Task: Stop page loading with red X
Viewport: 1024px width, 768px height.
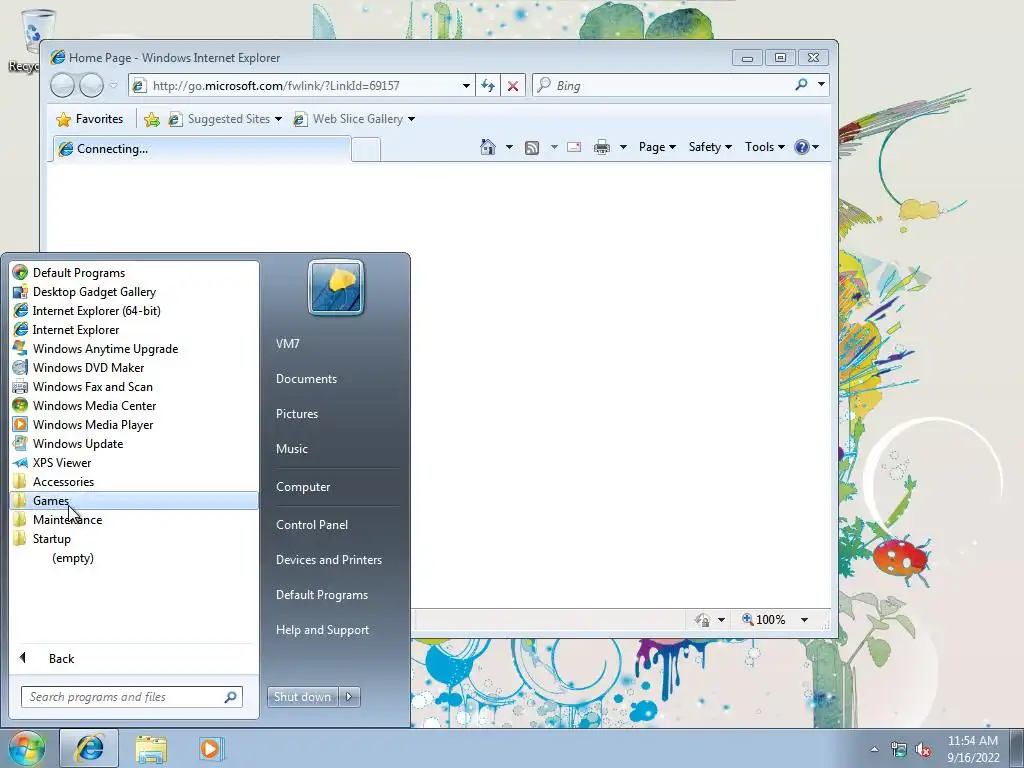Action: pyautogui.click(x=513, y=86)
